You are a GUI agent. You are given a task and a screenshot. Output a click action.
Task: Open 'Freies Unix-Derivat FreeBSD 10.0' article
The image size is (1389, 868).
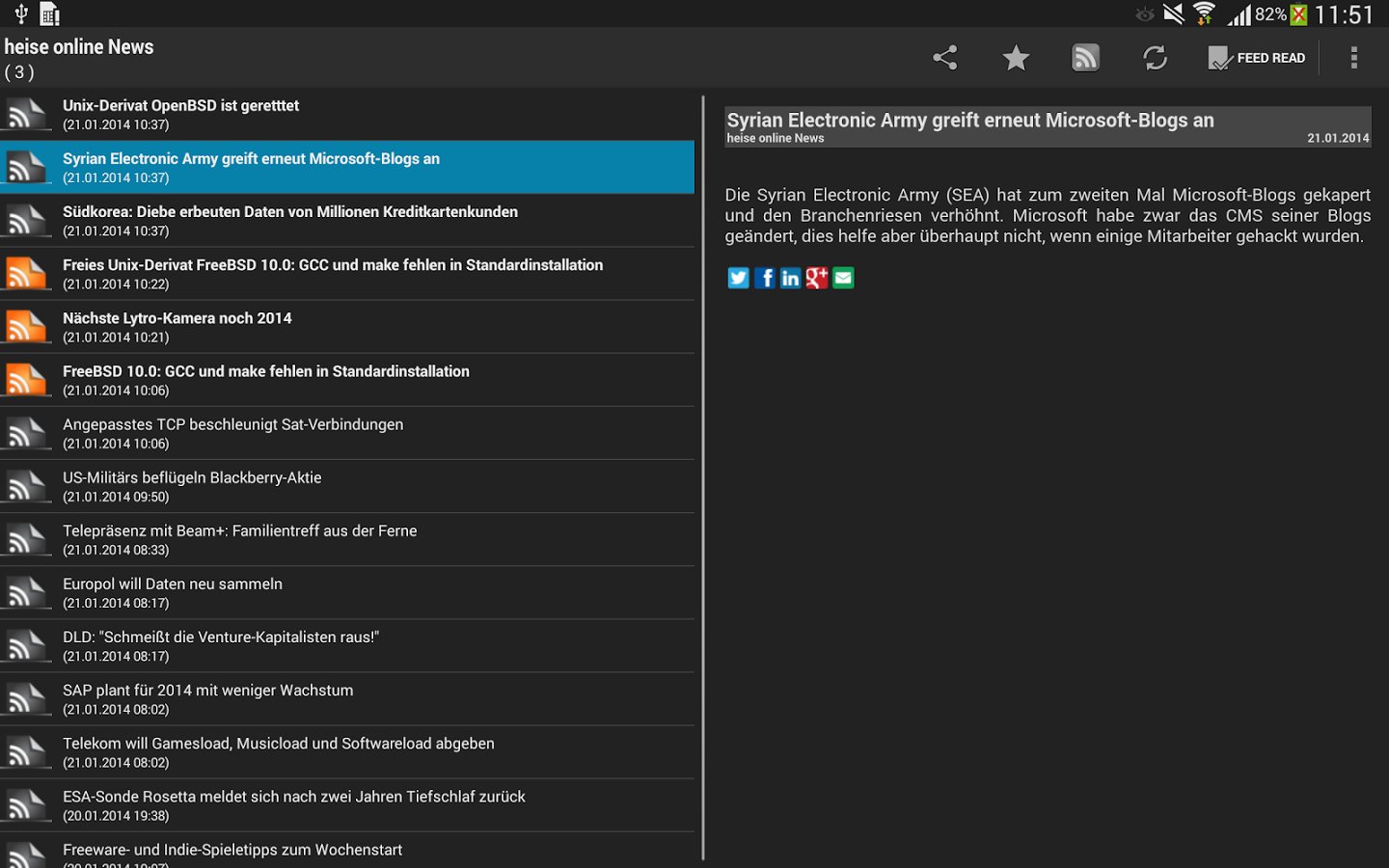point(347,274)
